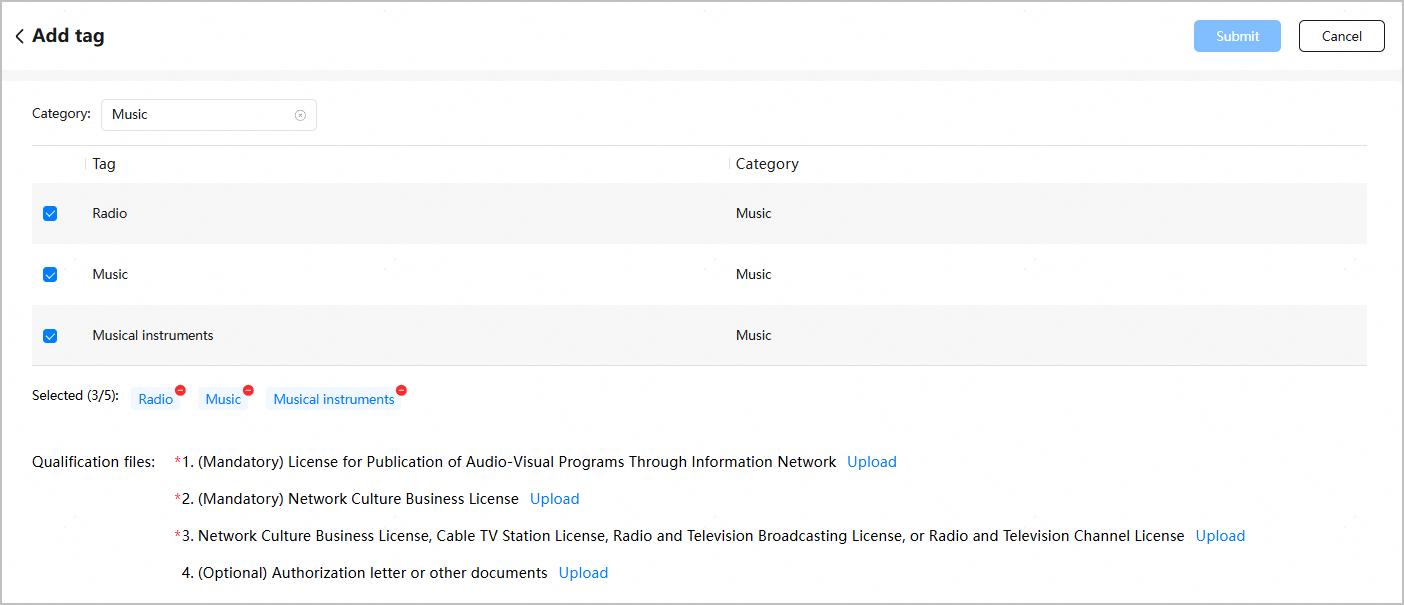Image resolution: width=1404 pixels, height=605 pixels.
Task: Click the Selected (3/5) counter label
Action: point(75,396)
